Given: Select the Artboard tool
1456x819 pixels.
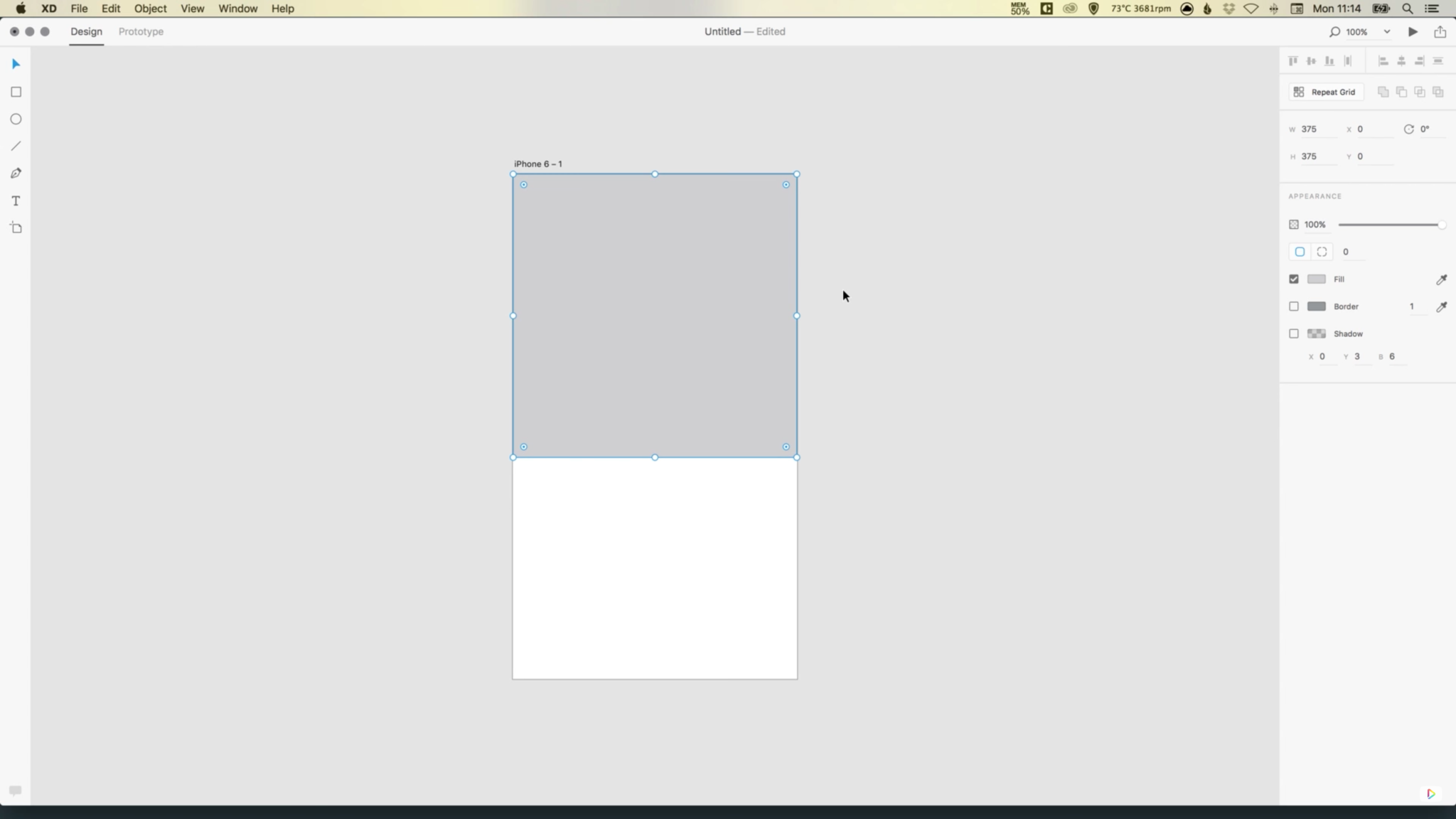Looking at the screenshot, I should point(16,227).
